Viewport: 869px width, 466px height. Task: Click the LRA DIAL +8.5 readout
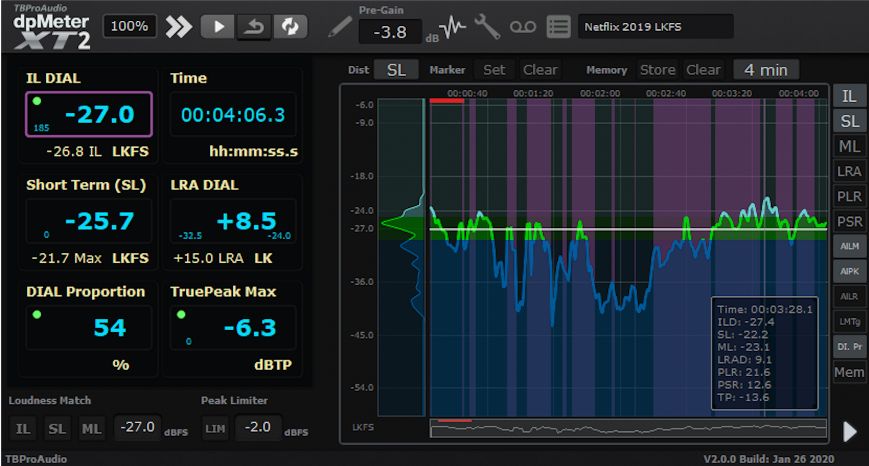pos(233,221)
